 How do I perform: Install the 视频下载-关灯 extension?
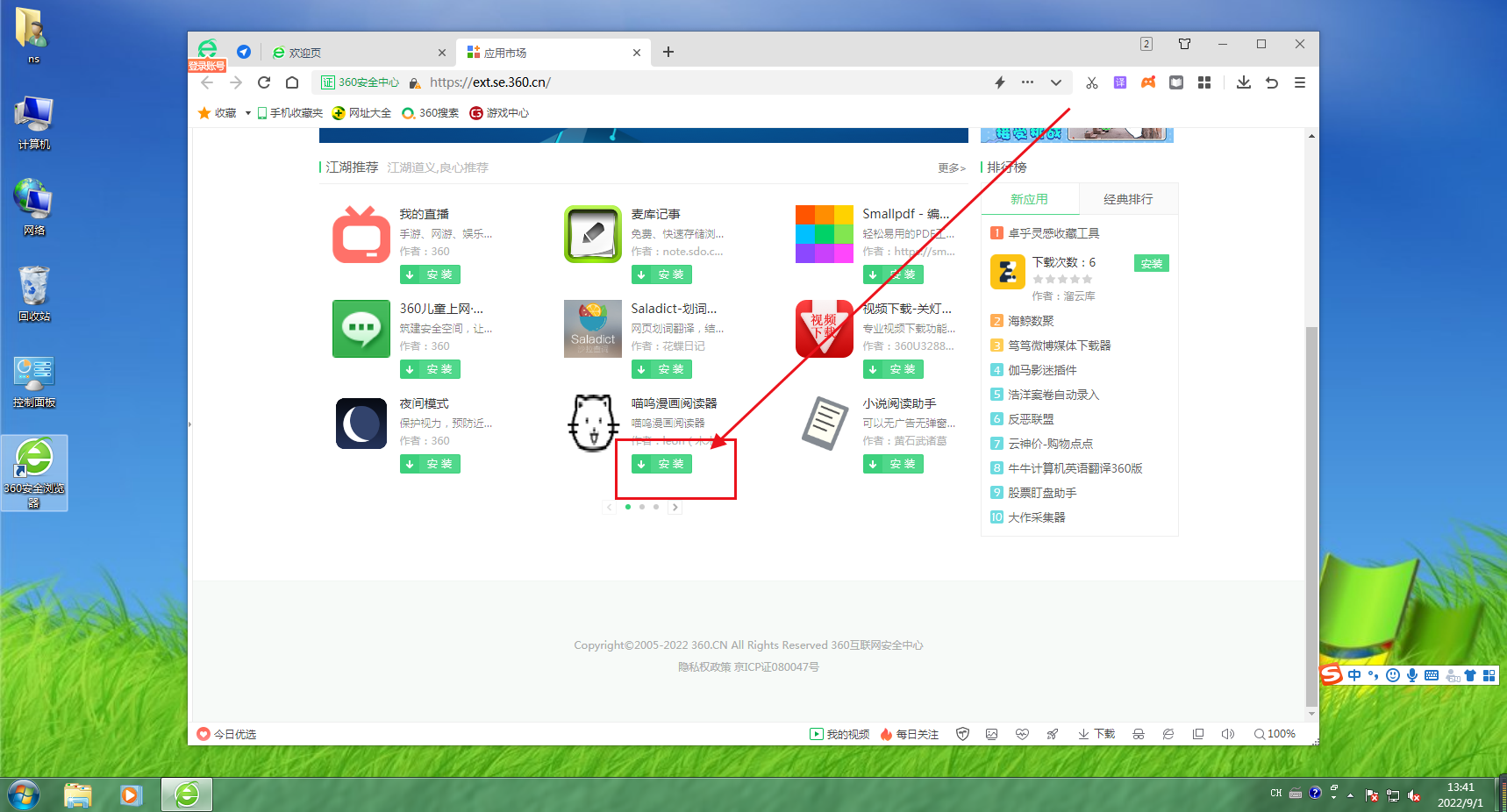pyautogui.click(x=893, y=369)
